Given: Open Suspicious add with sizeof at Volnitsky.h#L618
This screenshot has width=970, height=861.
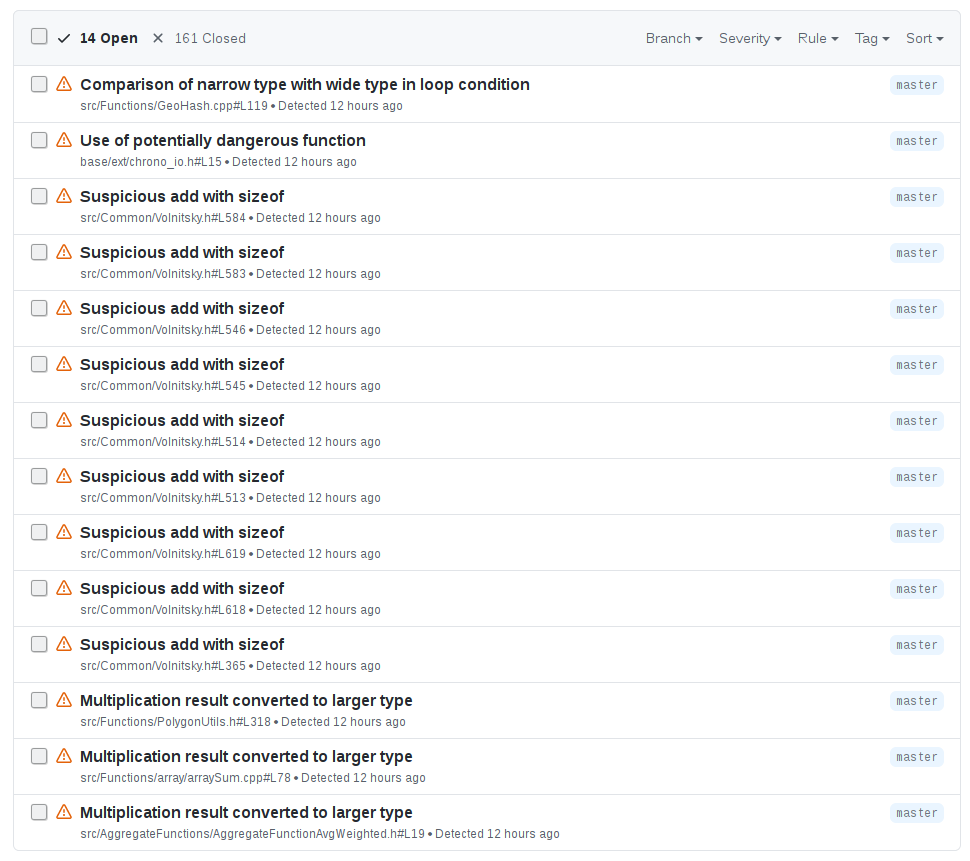Looking at the screenshot, I should click(x=182, y=589).
